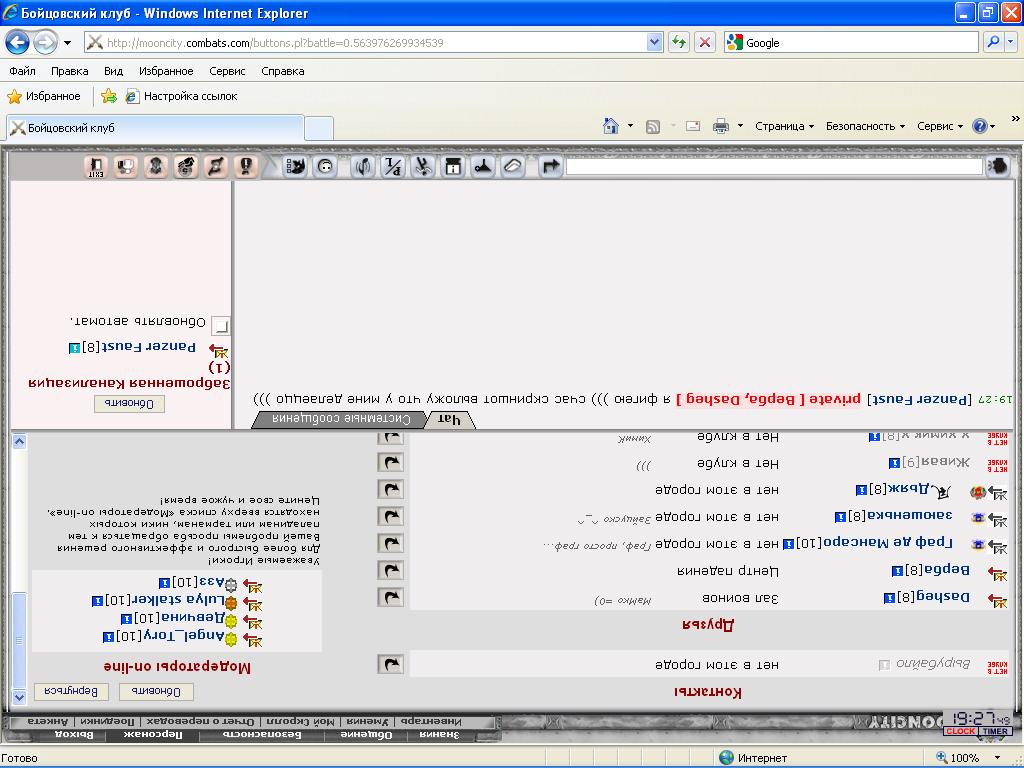Click the contacts list scrollbar thumb
Screen dimensions: 1024x768
20,639
